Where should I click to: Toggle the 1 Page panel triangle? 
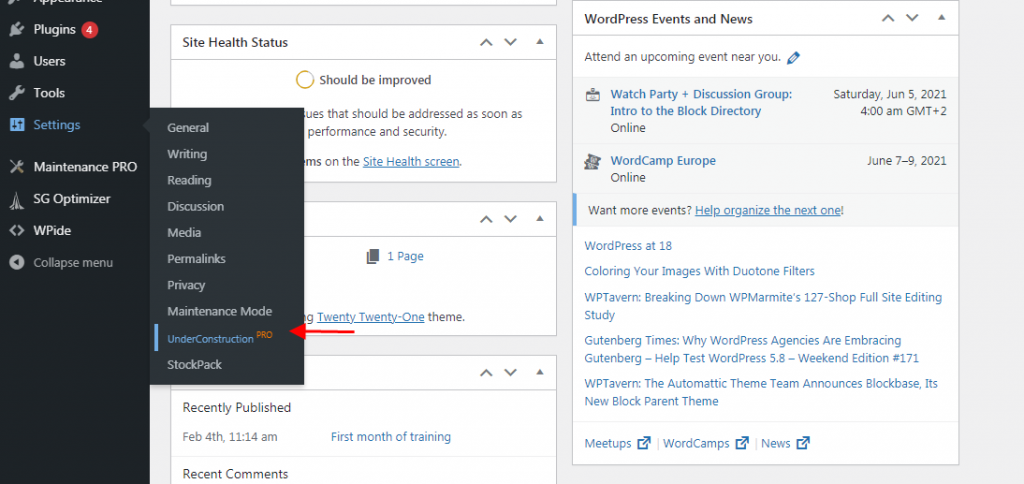click(539, 218)
